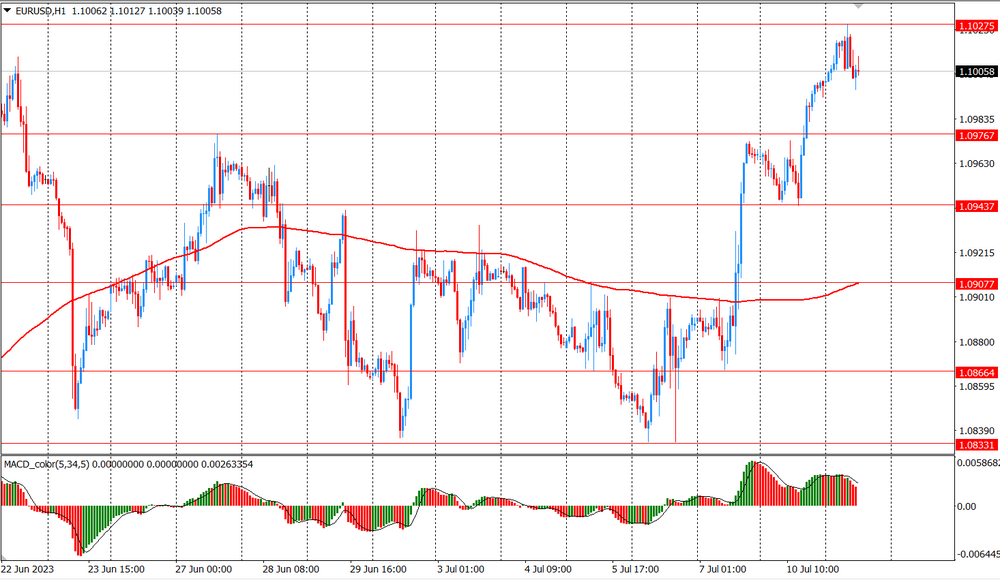The image size is (1000, 580).
Task: Click the 1.08664 red level label
Action: (975, 372)
